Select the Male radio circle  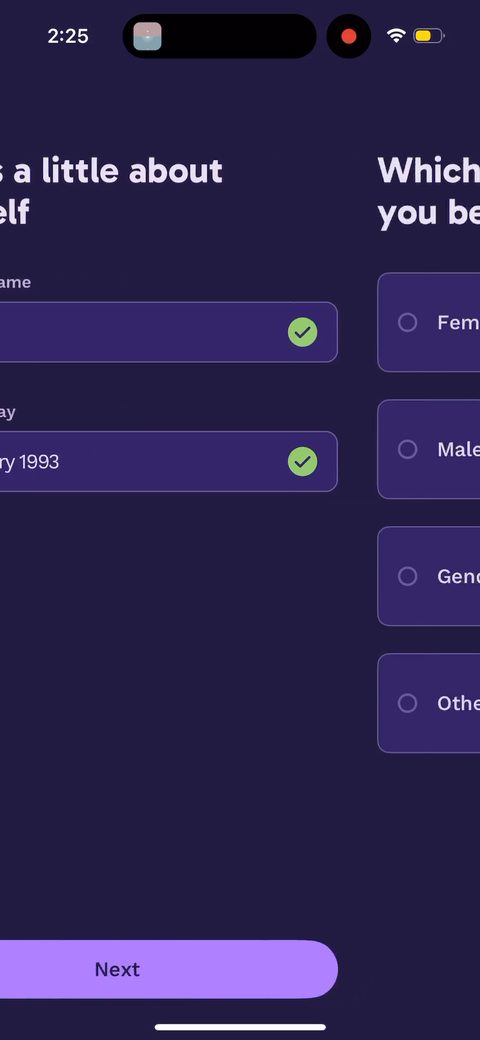(407, 449)
